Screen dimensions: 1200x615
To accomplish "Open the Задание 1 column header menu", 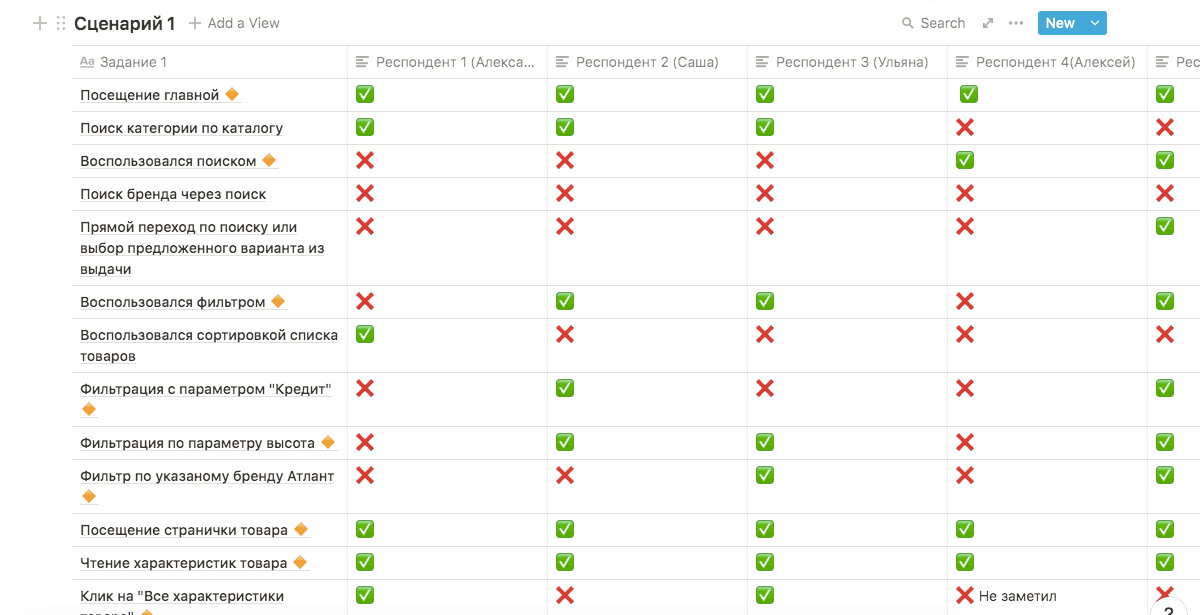I will [x=133, y=62].
